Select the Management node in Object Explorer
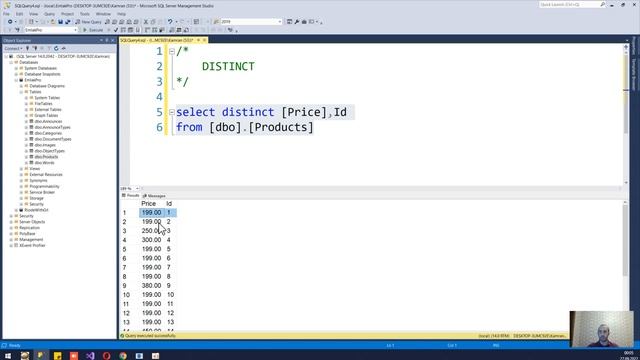640x360 pixels. click(x=31, y=240)
